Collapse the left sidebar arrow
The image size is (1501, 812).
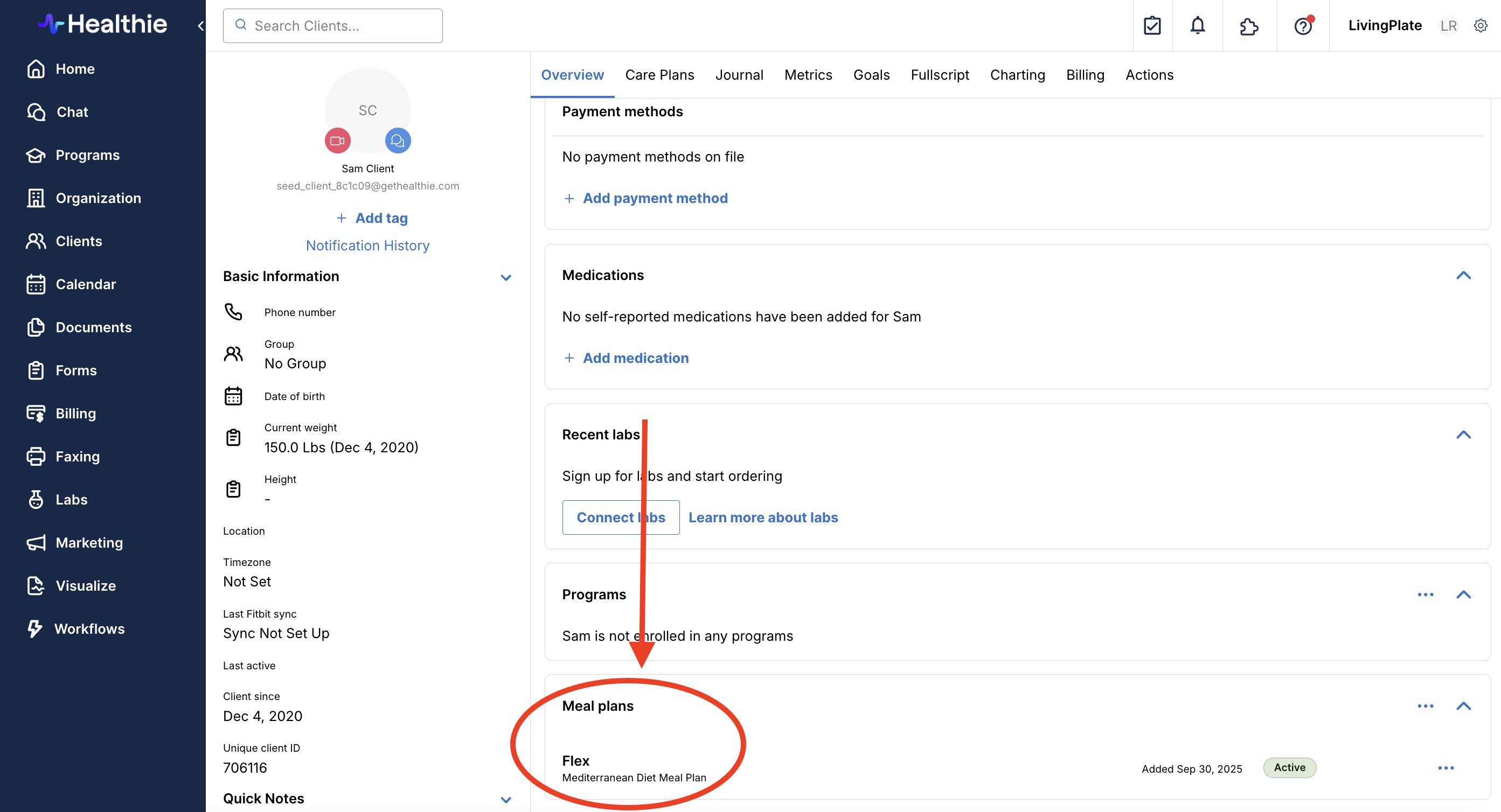click(200, 26)
